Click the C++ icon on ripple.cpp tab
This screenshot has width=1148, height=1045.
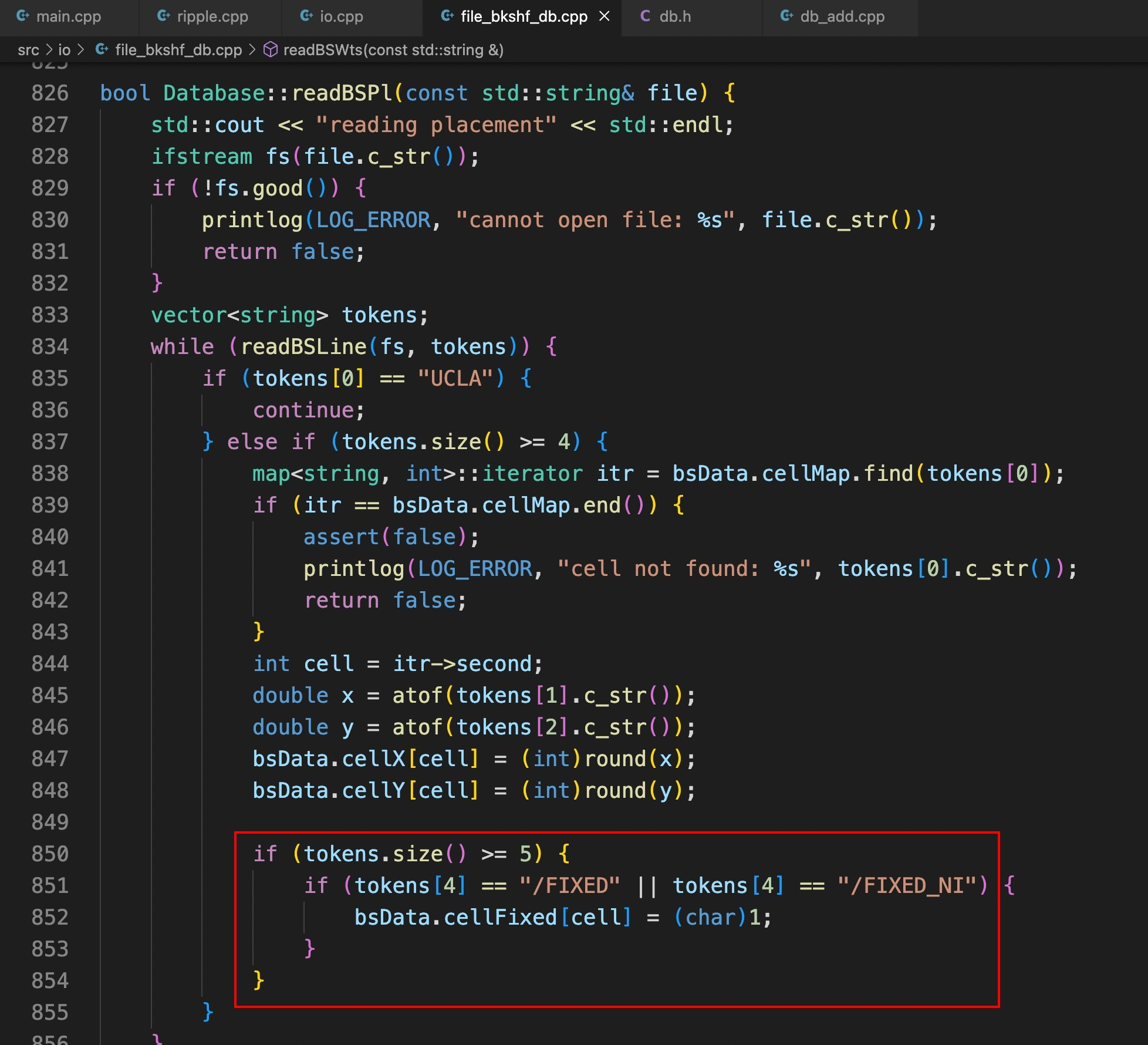163,16
